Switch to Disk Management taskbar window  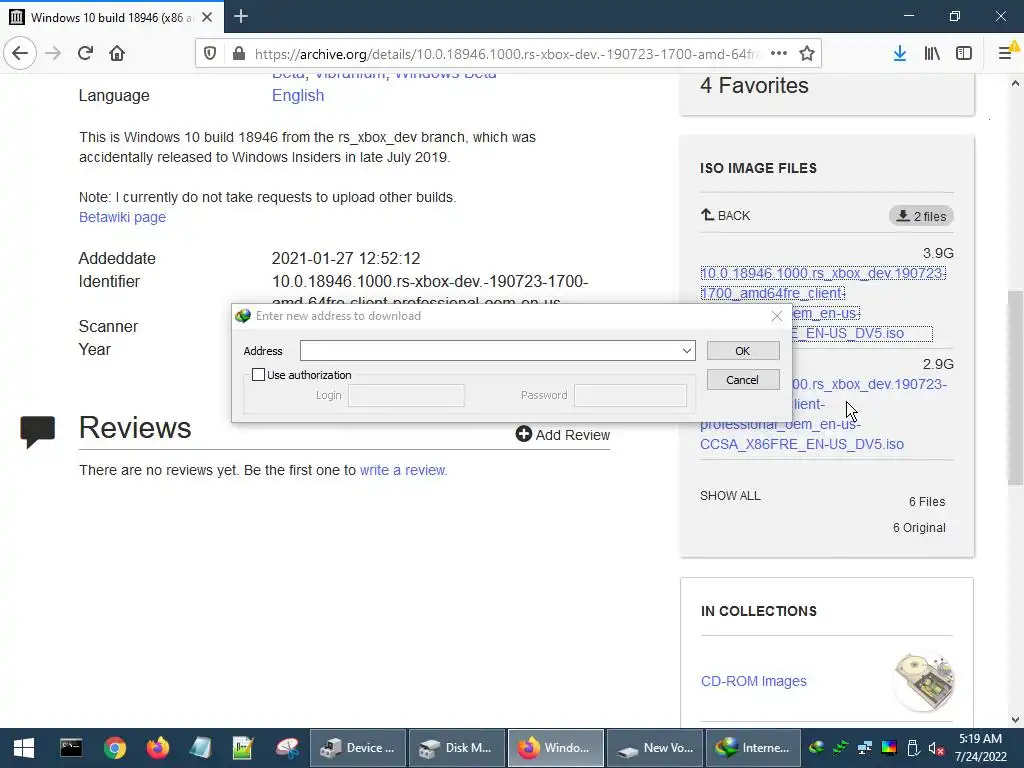[456, 748]
